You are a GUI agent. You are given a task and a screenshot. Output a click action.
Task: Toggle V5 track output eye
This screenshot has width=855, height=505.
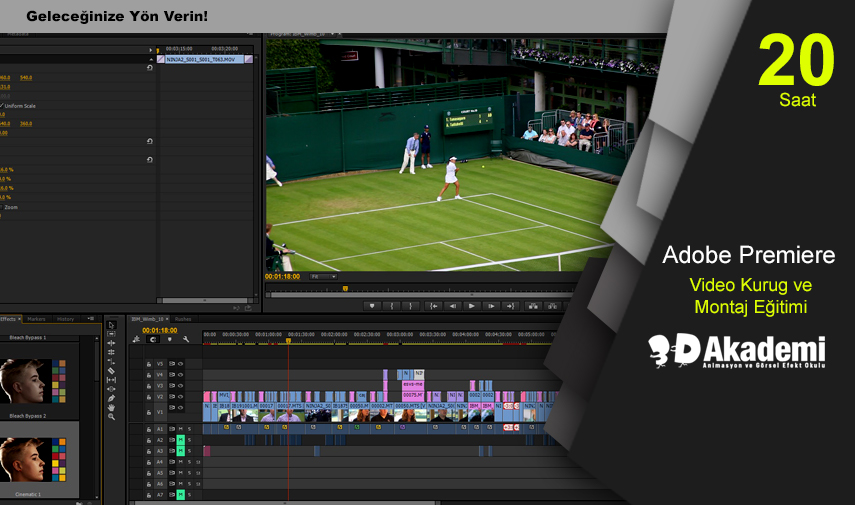coord(180,364)
